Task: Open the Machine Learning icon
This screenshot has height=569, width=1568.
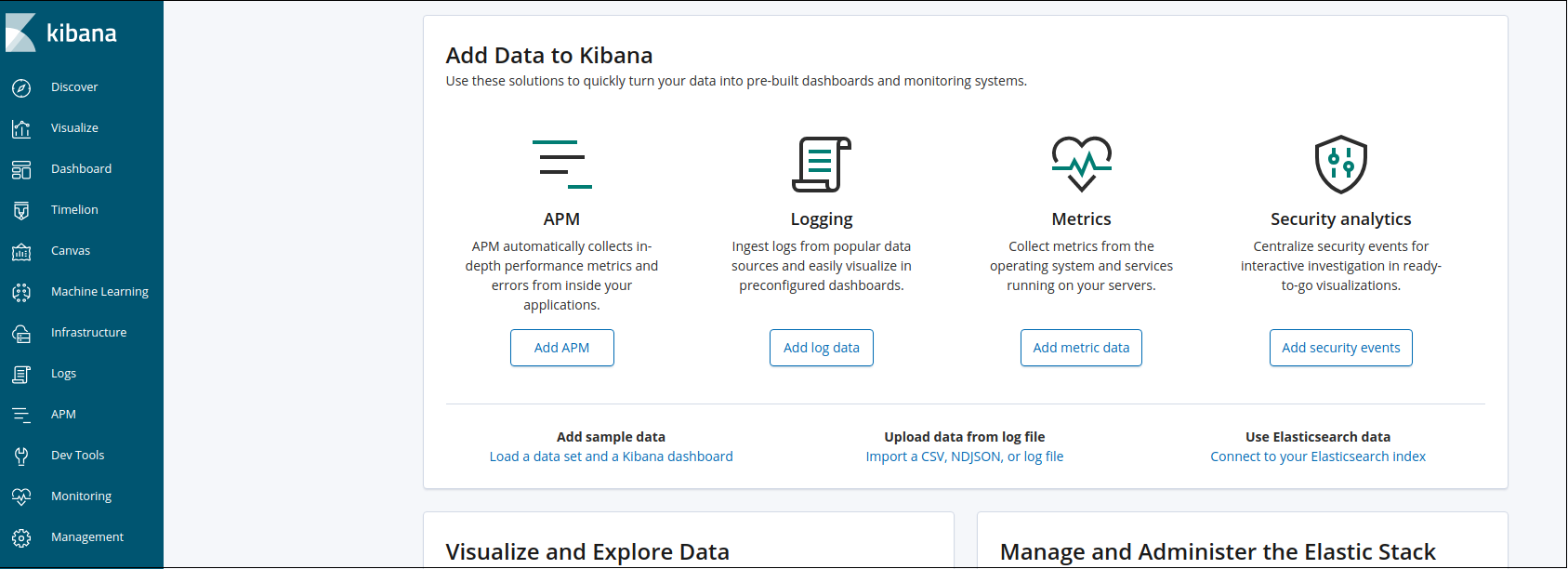Action: pos(21,292)
